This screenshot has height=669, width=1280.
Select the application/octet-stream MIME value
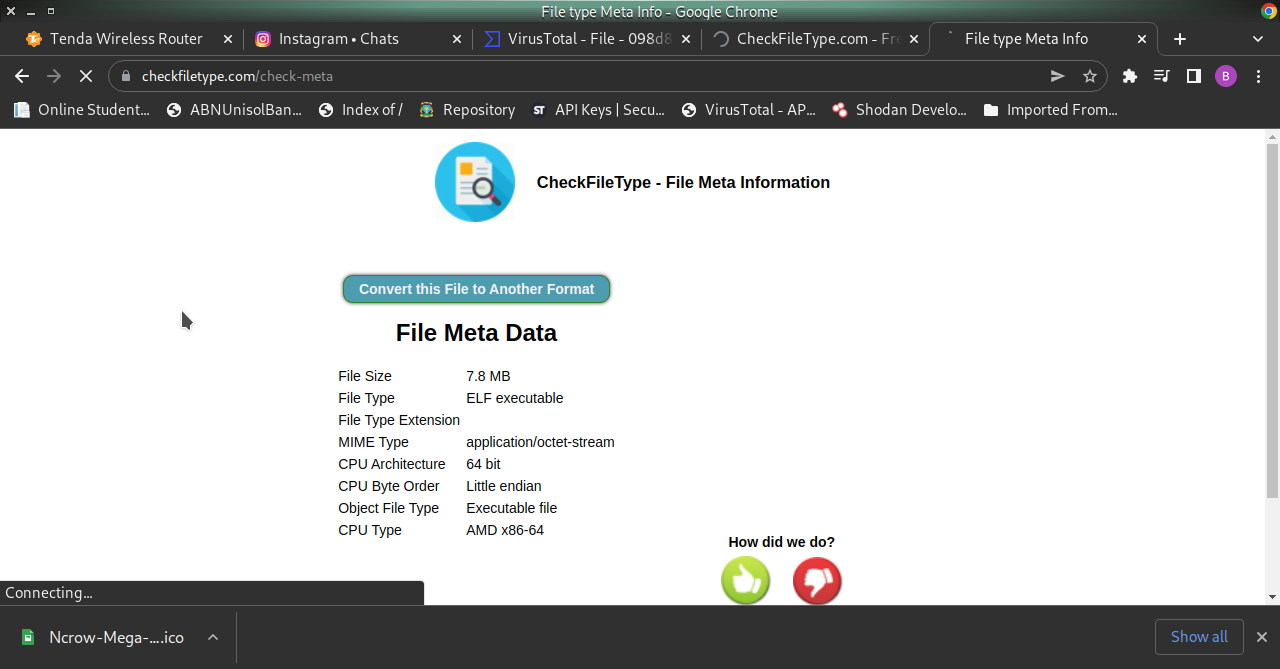point(540,442)
